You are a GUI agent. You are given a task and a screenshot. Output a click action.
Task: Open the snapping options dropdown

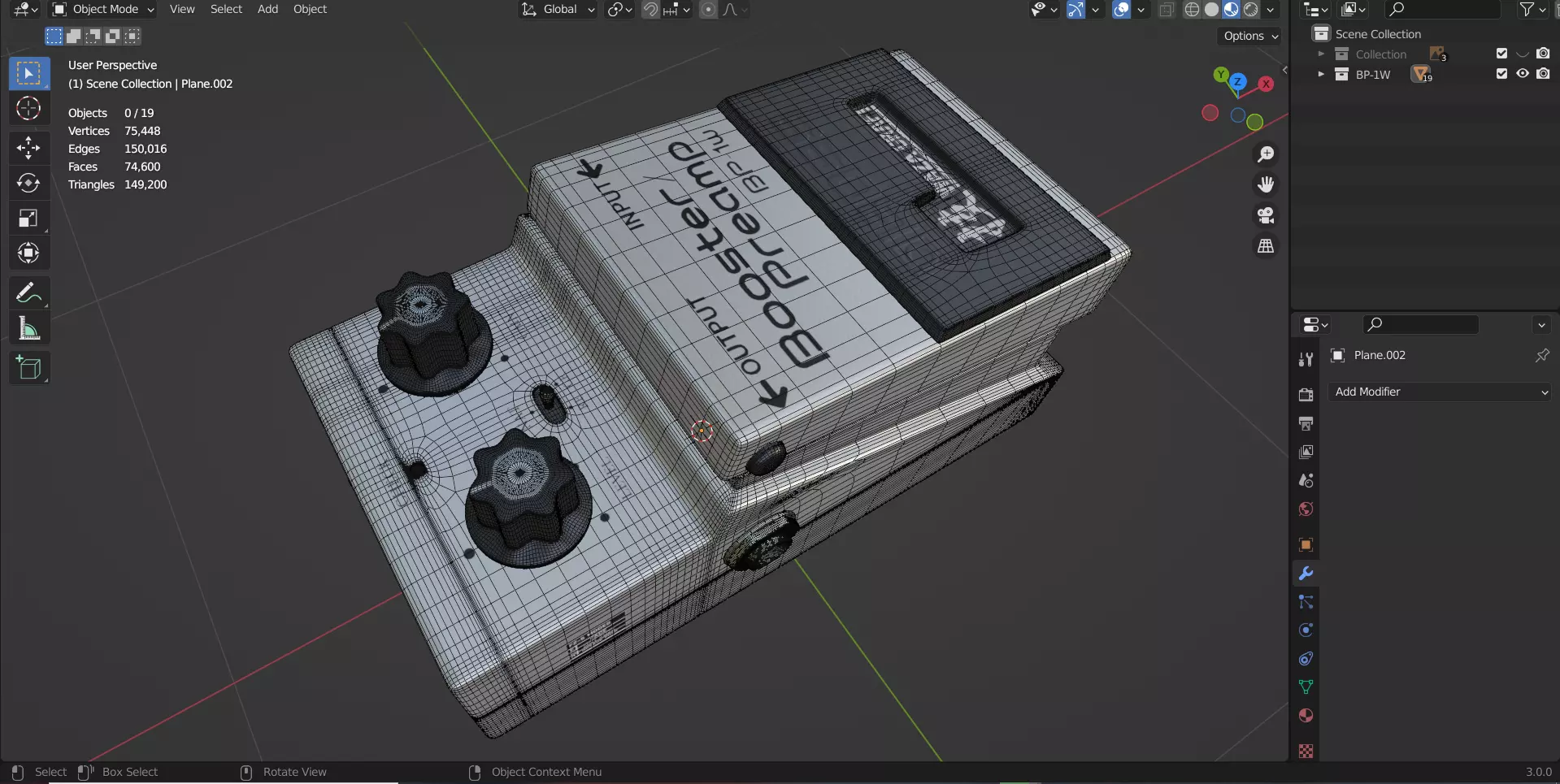point(676,10)
